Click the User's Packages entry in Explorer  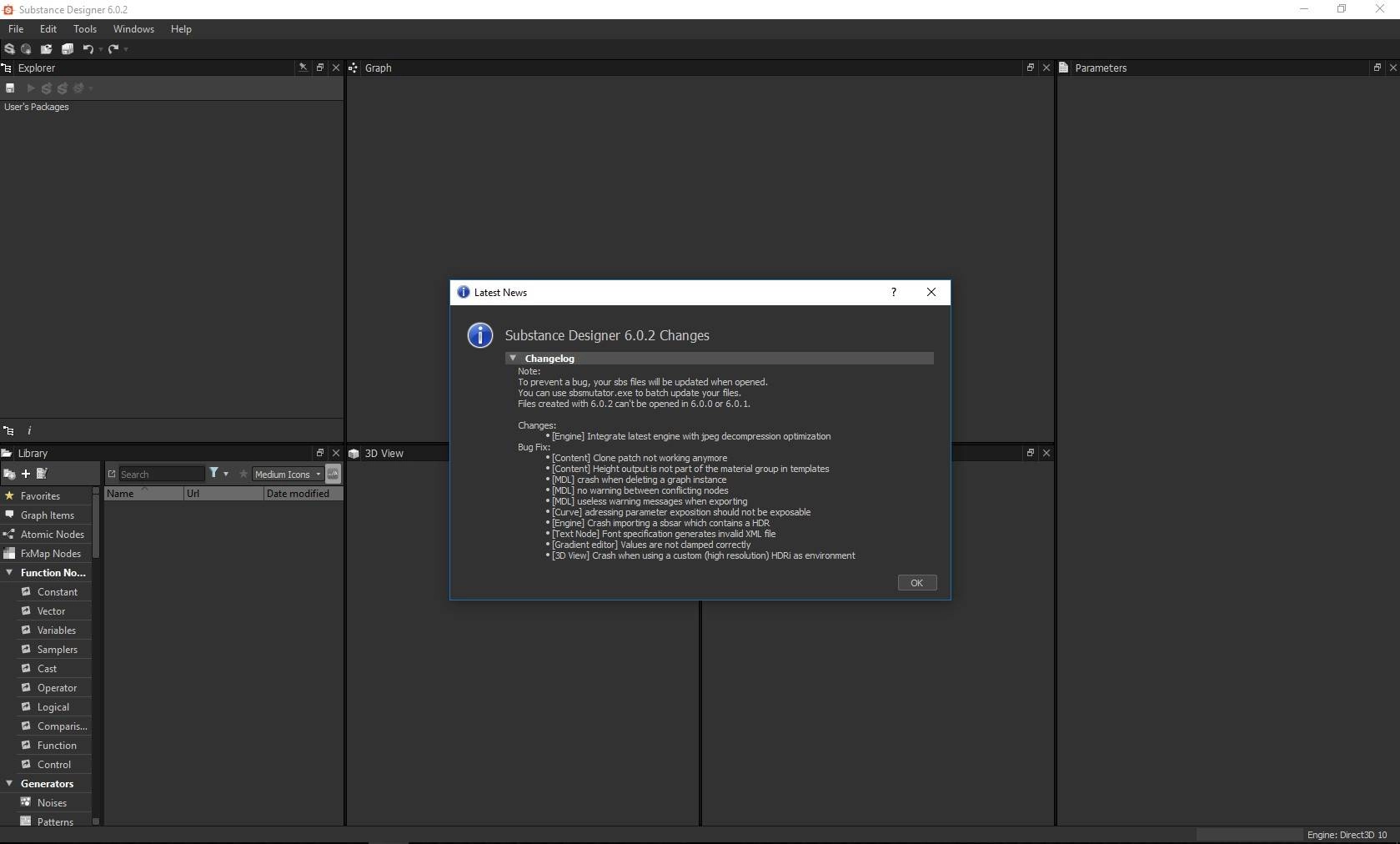click(x=37, y=107)
